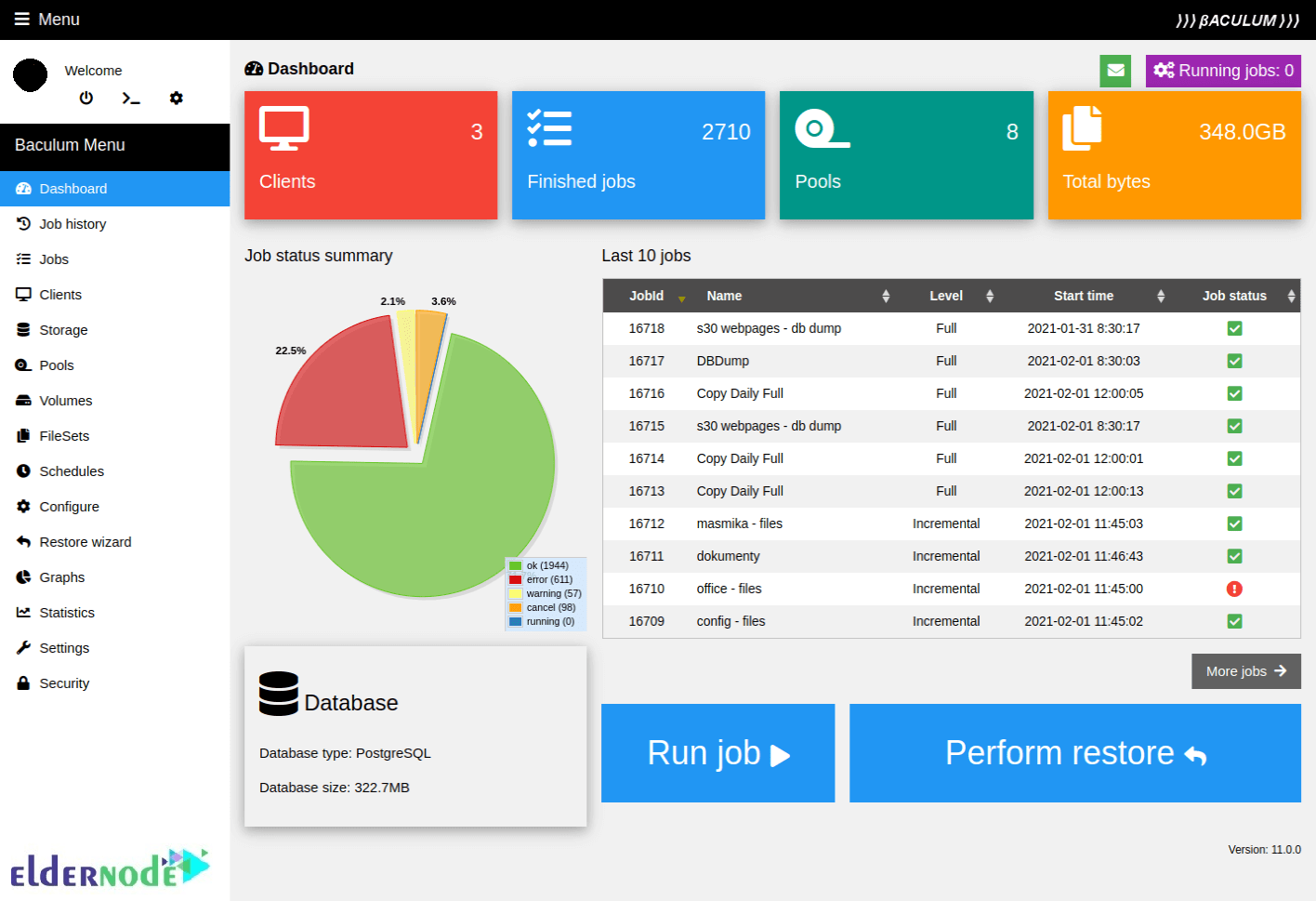
Task: Click legend entry warning (57)
Action: click(546, 593)
